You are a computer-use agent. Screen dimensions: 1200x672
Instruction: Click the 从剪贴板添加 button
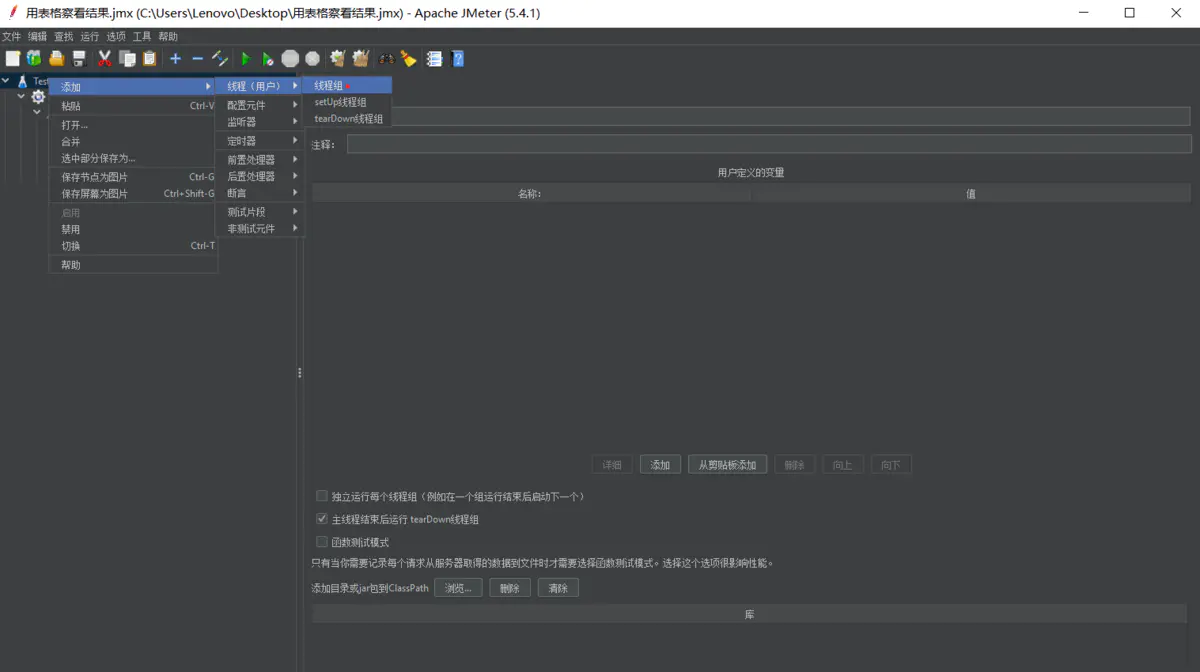point(727,465)
